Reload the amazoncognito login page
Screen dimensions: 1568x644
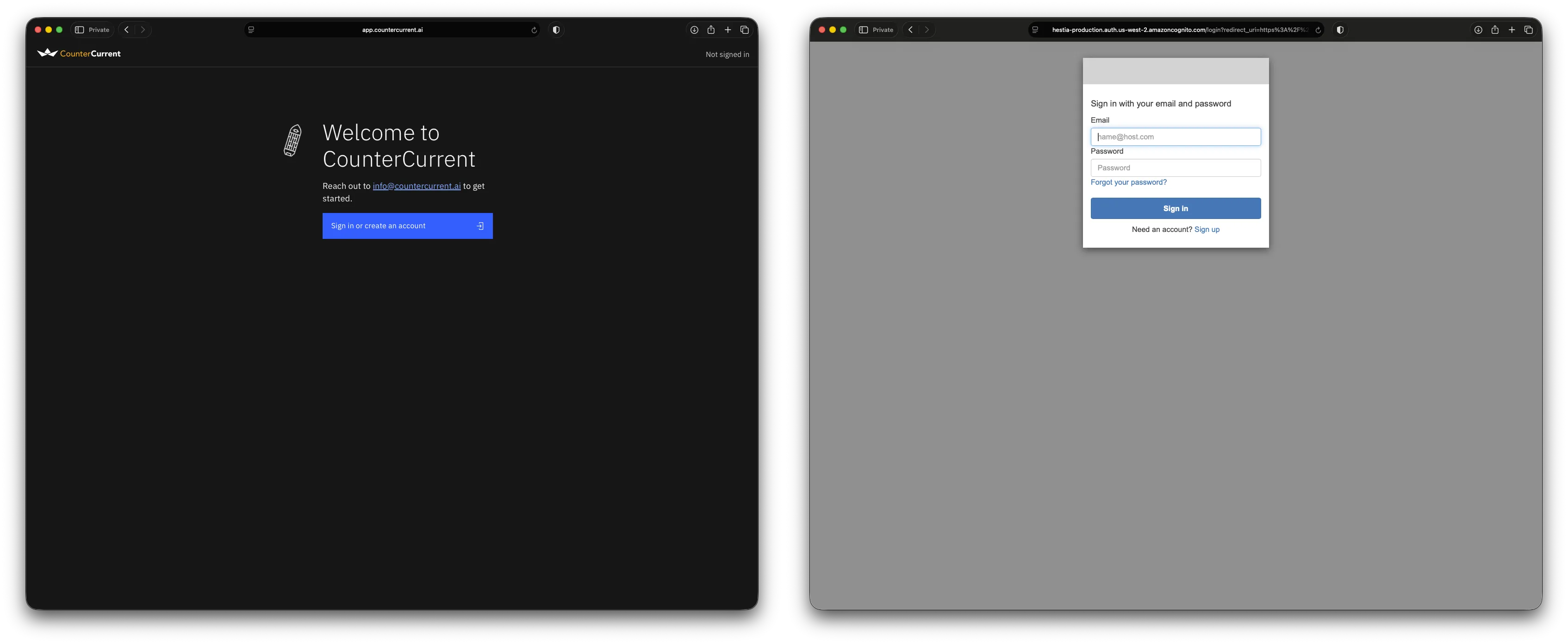click(1318, 30)
